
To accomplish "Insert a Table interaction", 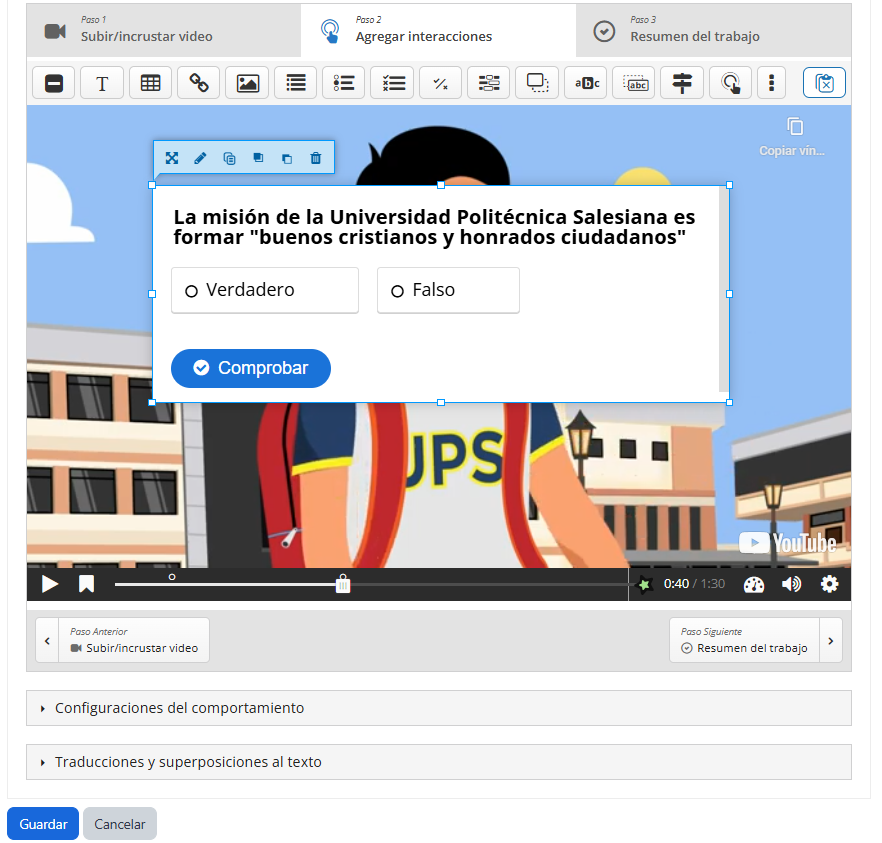I will pyautogui.click(x=150, y=83).
